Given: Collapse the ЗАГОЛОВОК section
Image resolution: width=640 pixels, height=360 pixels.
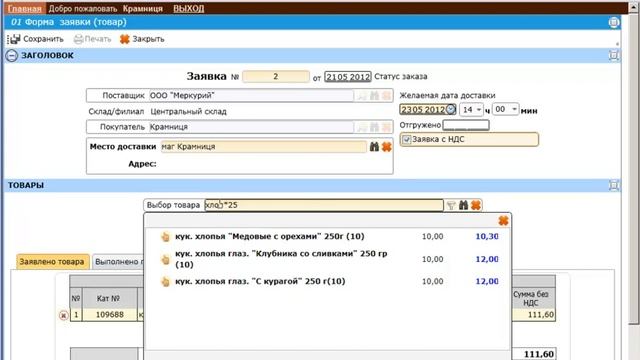Looking at the screenshot, I should (x=11, y=55).
